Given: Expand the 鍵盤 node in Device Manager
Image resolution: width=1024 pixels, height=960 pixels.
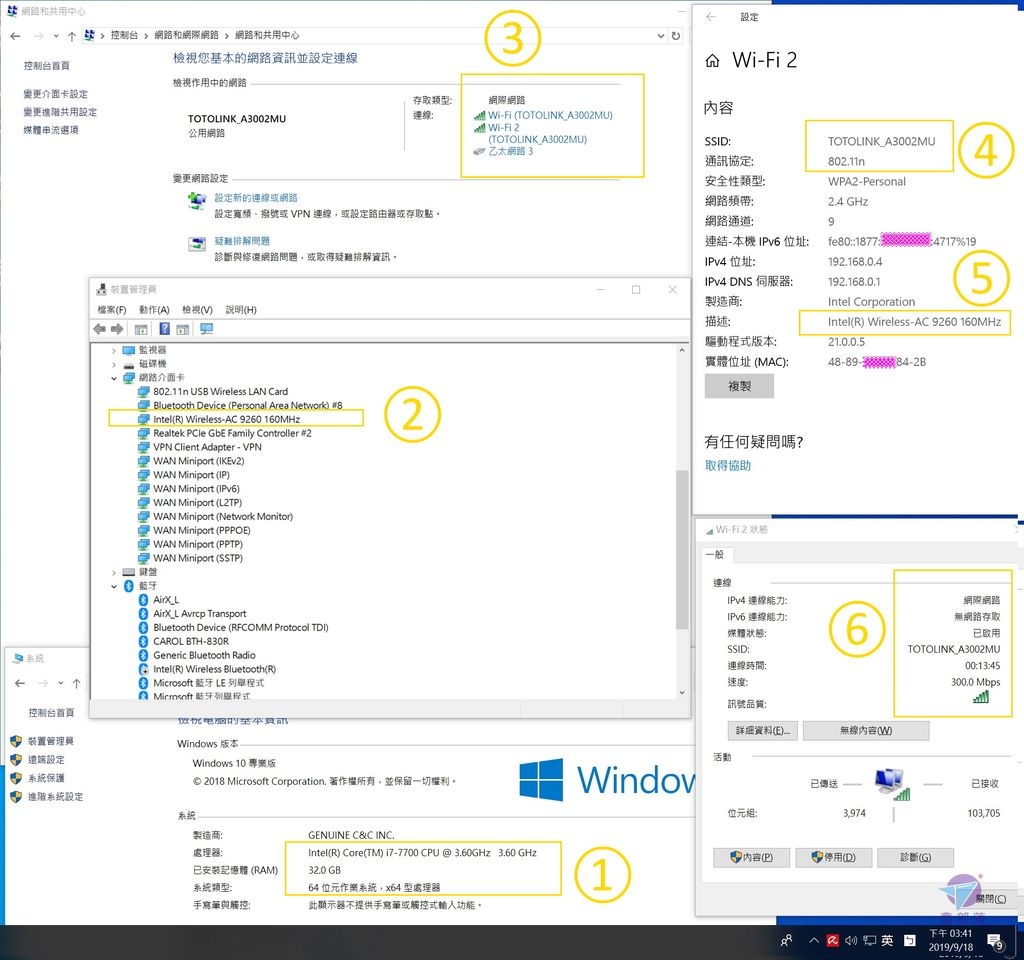Looking at the screenshot, I should pos(114,572).
